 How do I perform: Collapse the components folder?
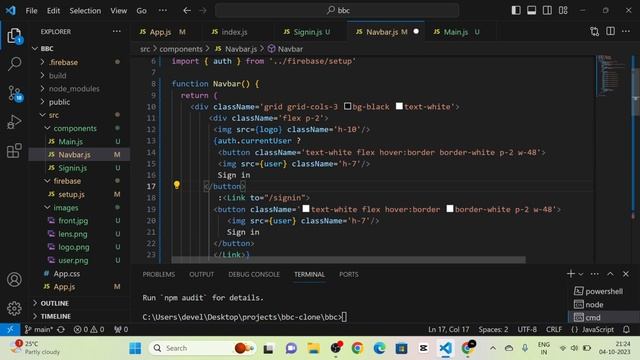pyautogui.click(x=79, y=128)
